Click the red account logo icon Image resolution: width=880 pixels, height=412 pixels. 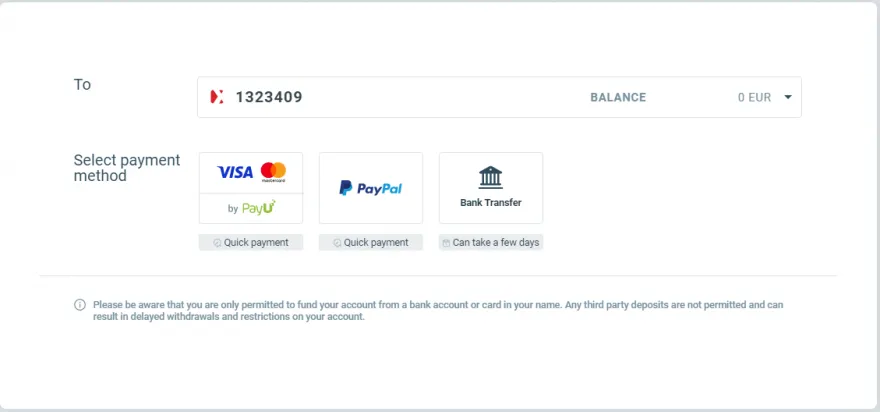[217, 97]
